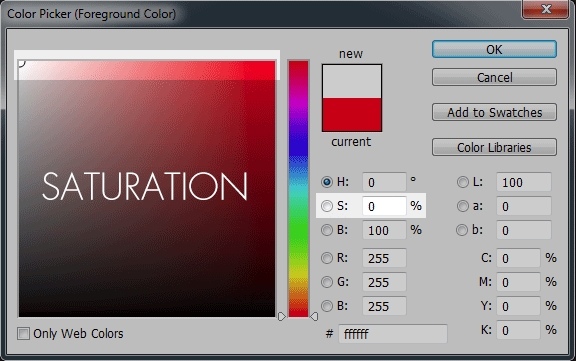Confirm the color with the OK button
The width and height of the screenshot is (576, 361).
coord(494,49)
